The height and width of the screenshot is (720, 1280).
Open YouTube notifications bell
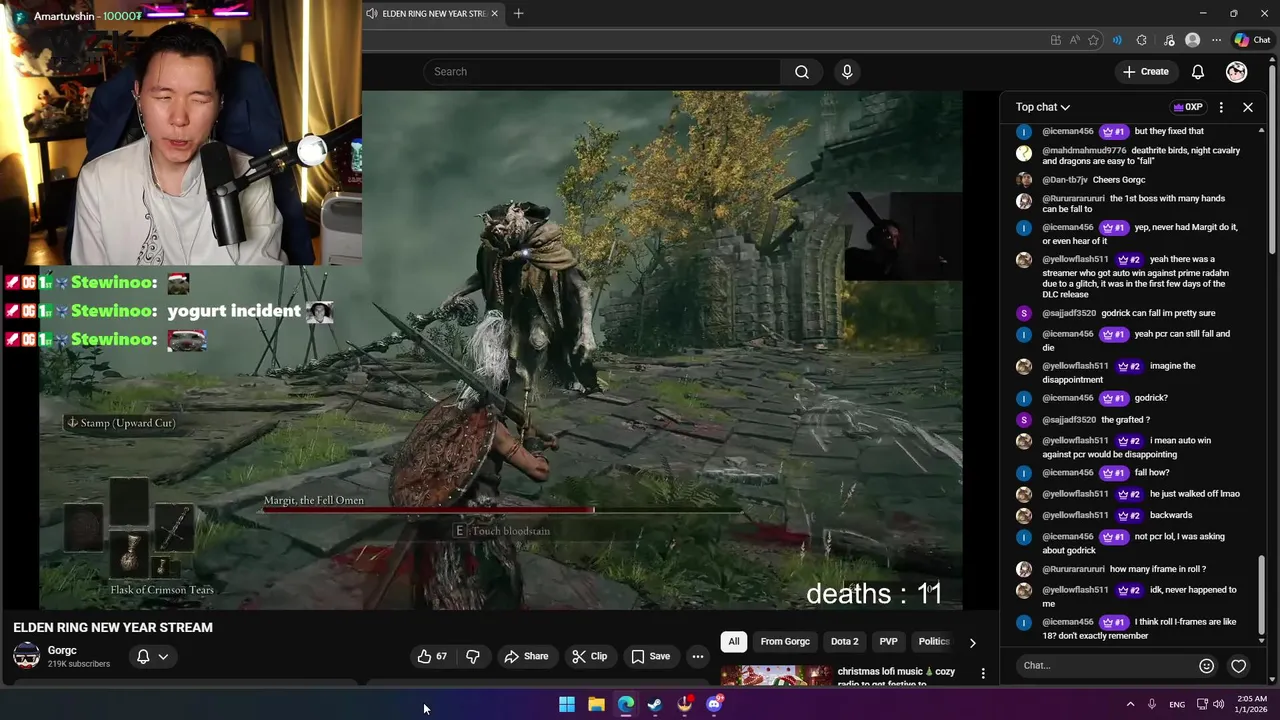1198,72
